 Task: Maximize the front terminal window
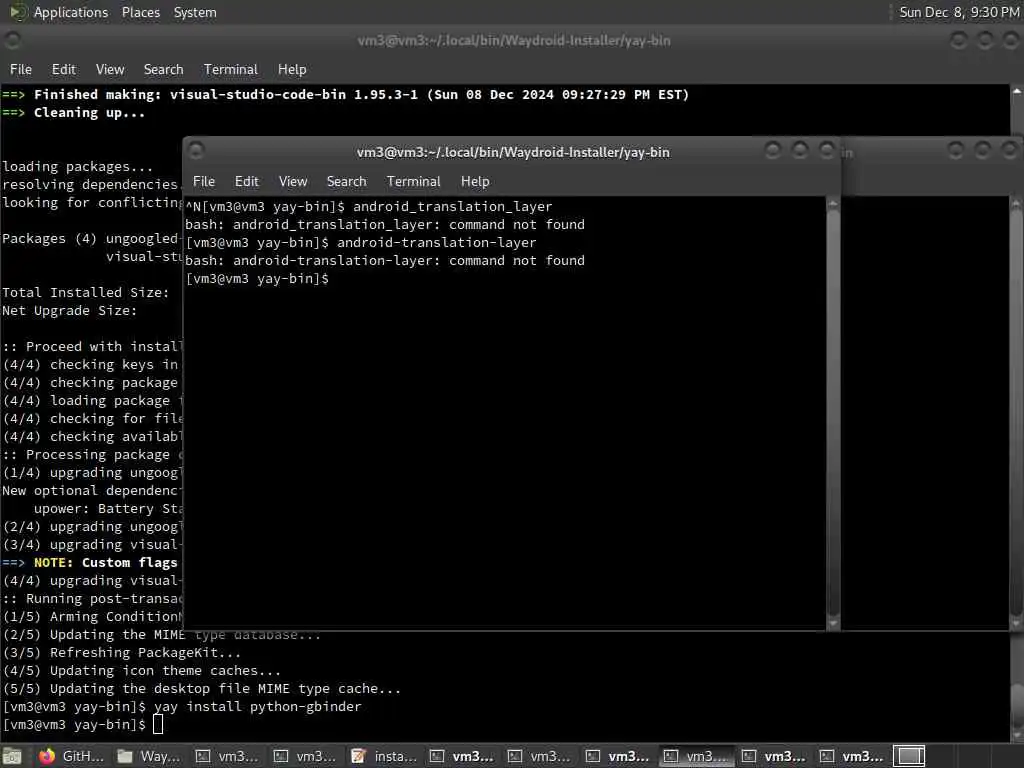click(x=800, y=151)
